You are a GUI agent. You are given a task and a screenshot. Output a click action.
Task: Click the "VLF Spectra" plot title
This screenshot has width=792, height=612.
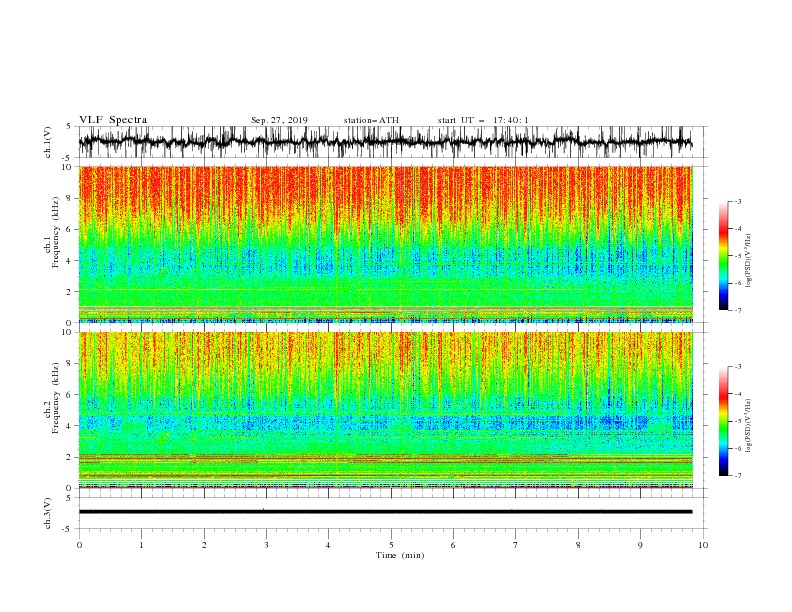click(x=113, y=120)
